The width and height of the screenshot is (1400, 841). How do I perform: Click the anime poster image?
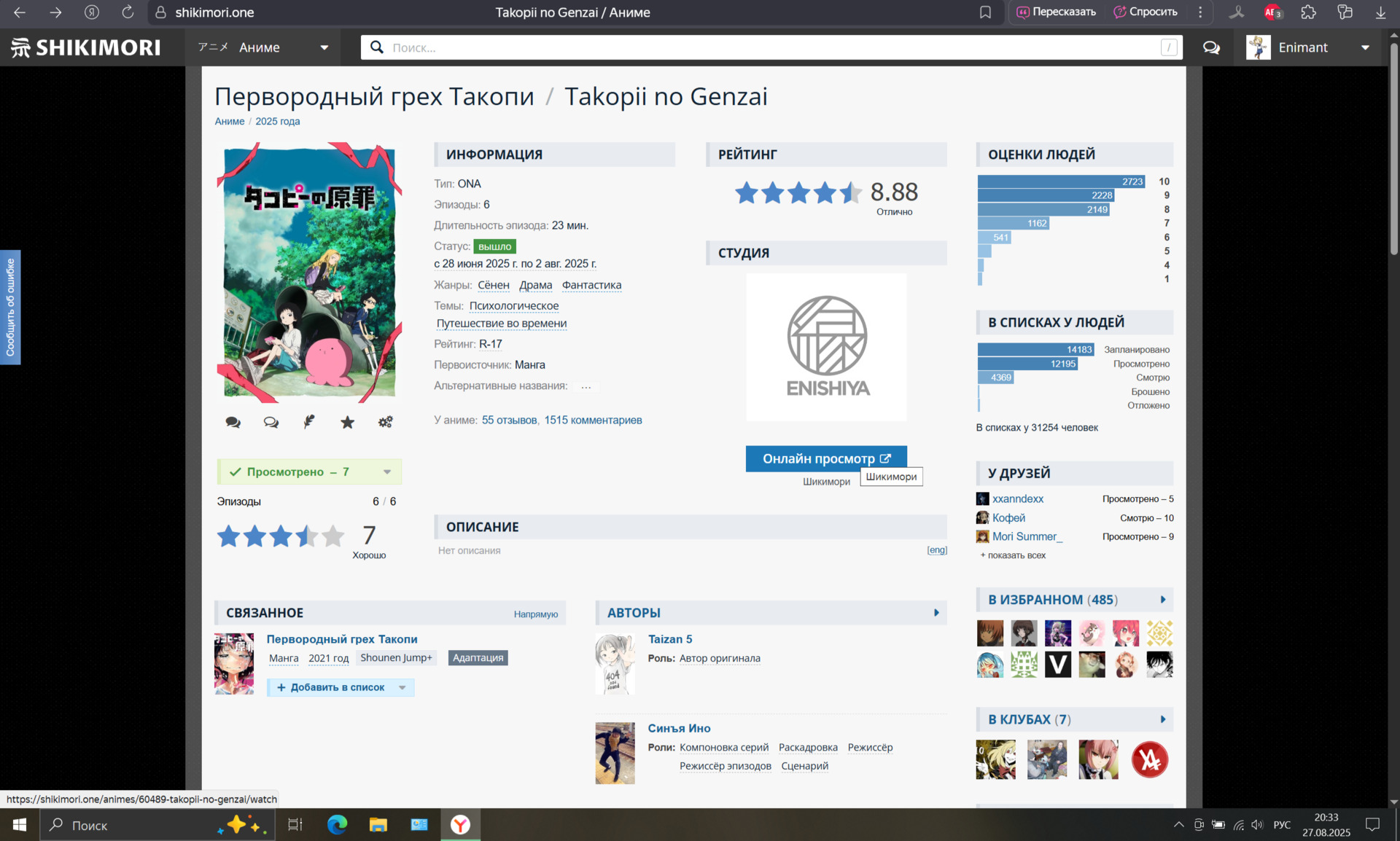point(309,273)
